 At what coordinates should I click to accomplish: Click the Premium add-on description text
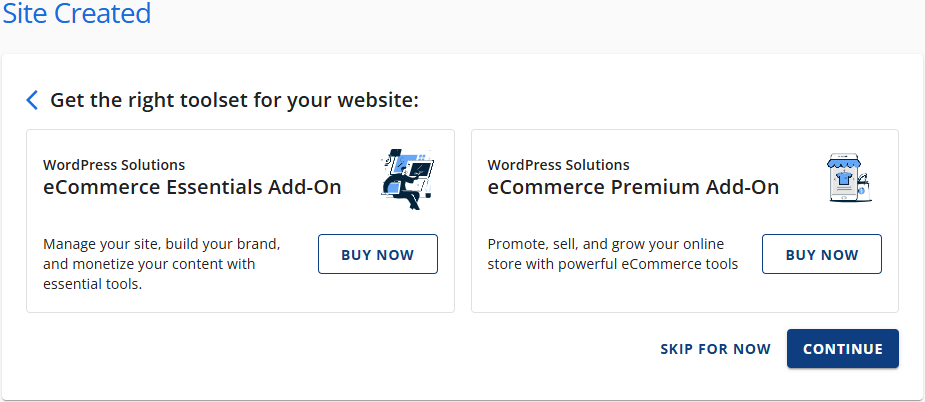click(612, 254)
